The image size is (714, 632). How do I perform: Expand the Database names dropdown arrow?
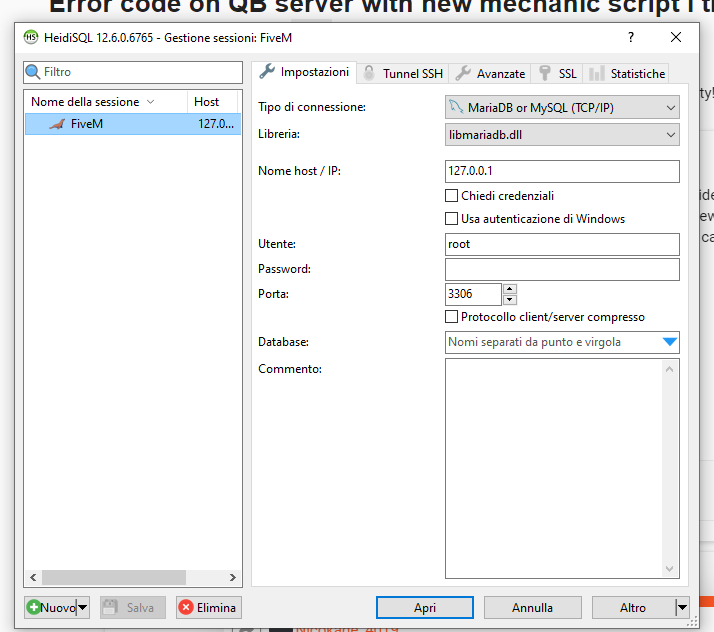pos(669,342)
